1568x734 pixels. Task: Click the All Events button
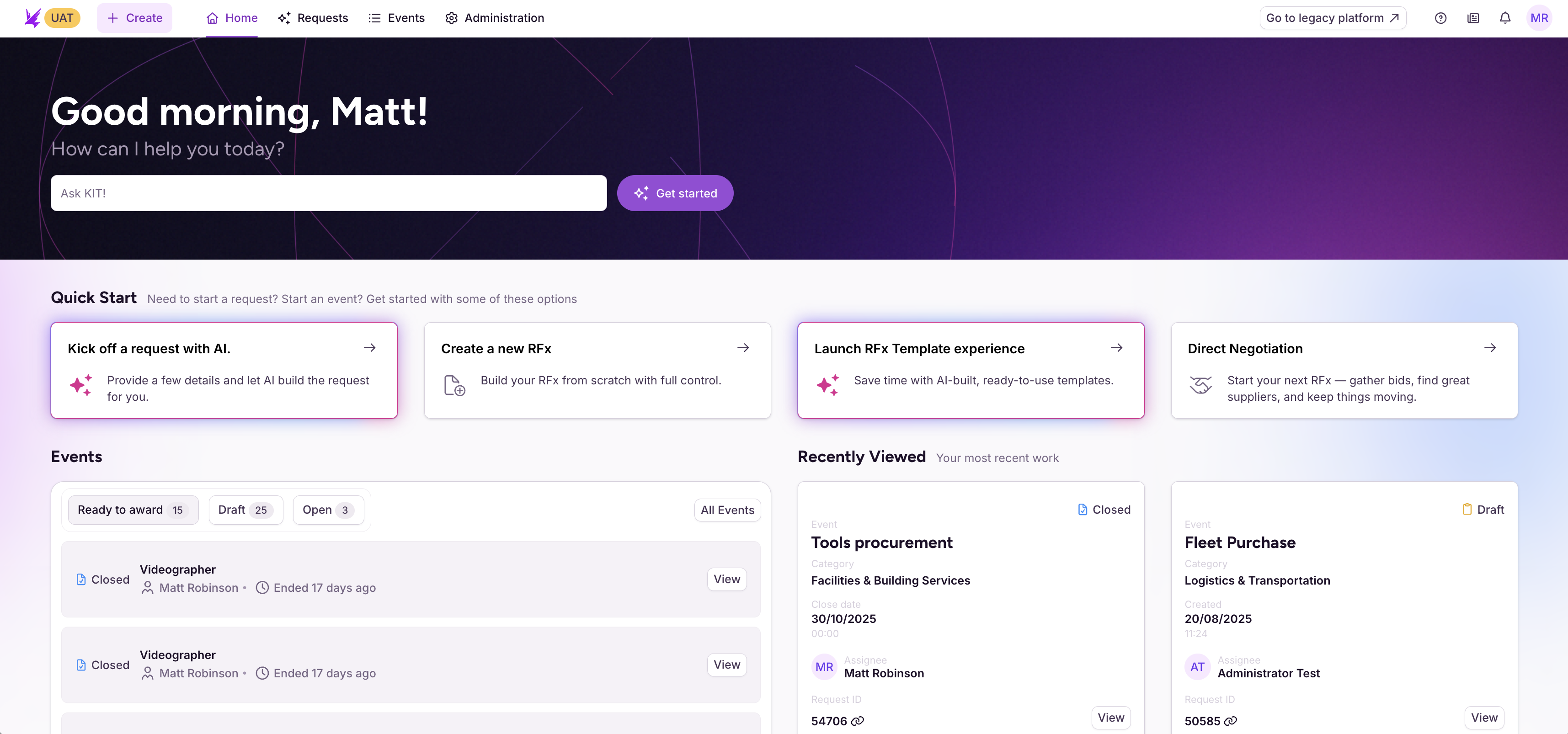click(x=727, y=510)
